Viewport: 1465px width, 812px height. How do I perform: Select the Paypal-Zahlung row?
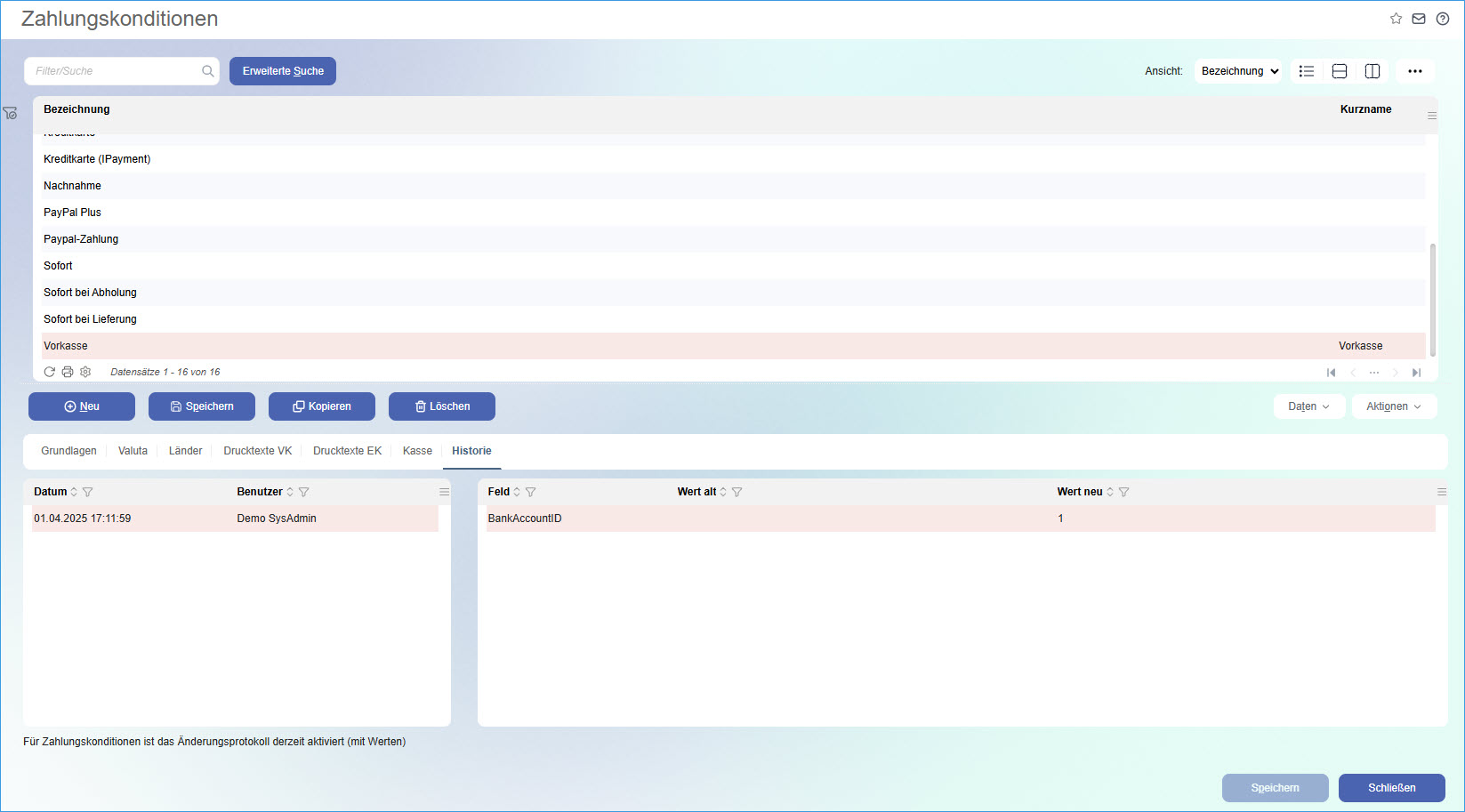tap(733, 239)
